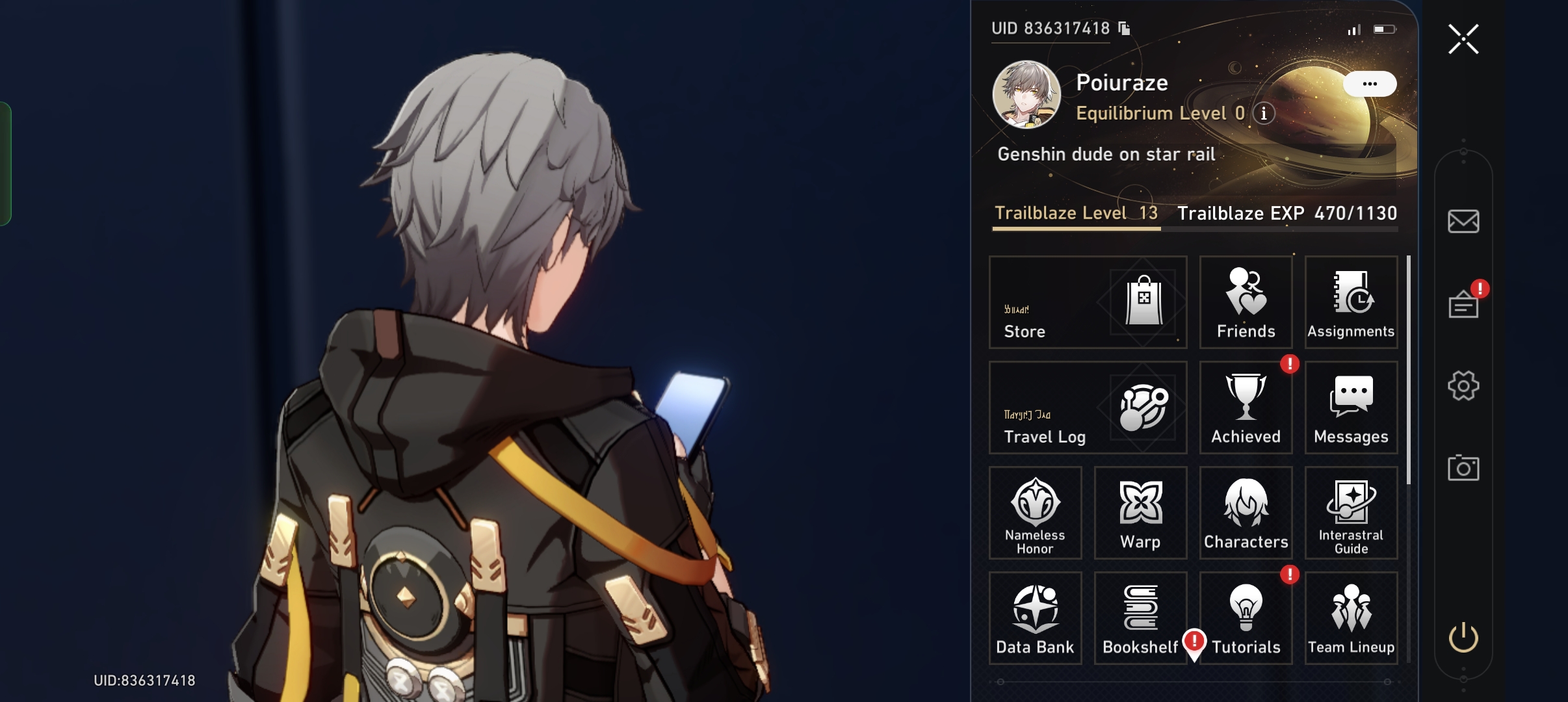Click the three-dot profile options button
1568x702 pixels.
coord(1370,84)
